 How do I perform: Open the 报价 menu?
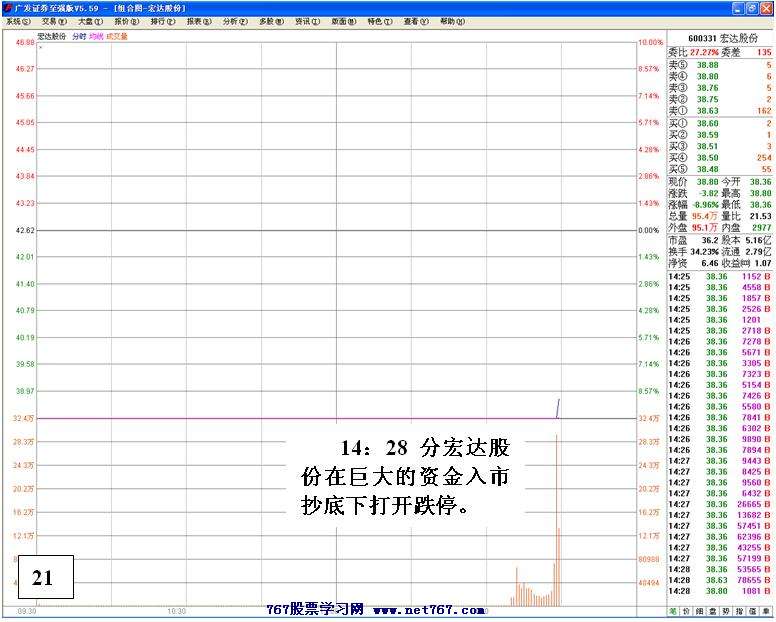(127, 22)
